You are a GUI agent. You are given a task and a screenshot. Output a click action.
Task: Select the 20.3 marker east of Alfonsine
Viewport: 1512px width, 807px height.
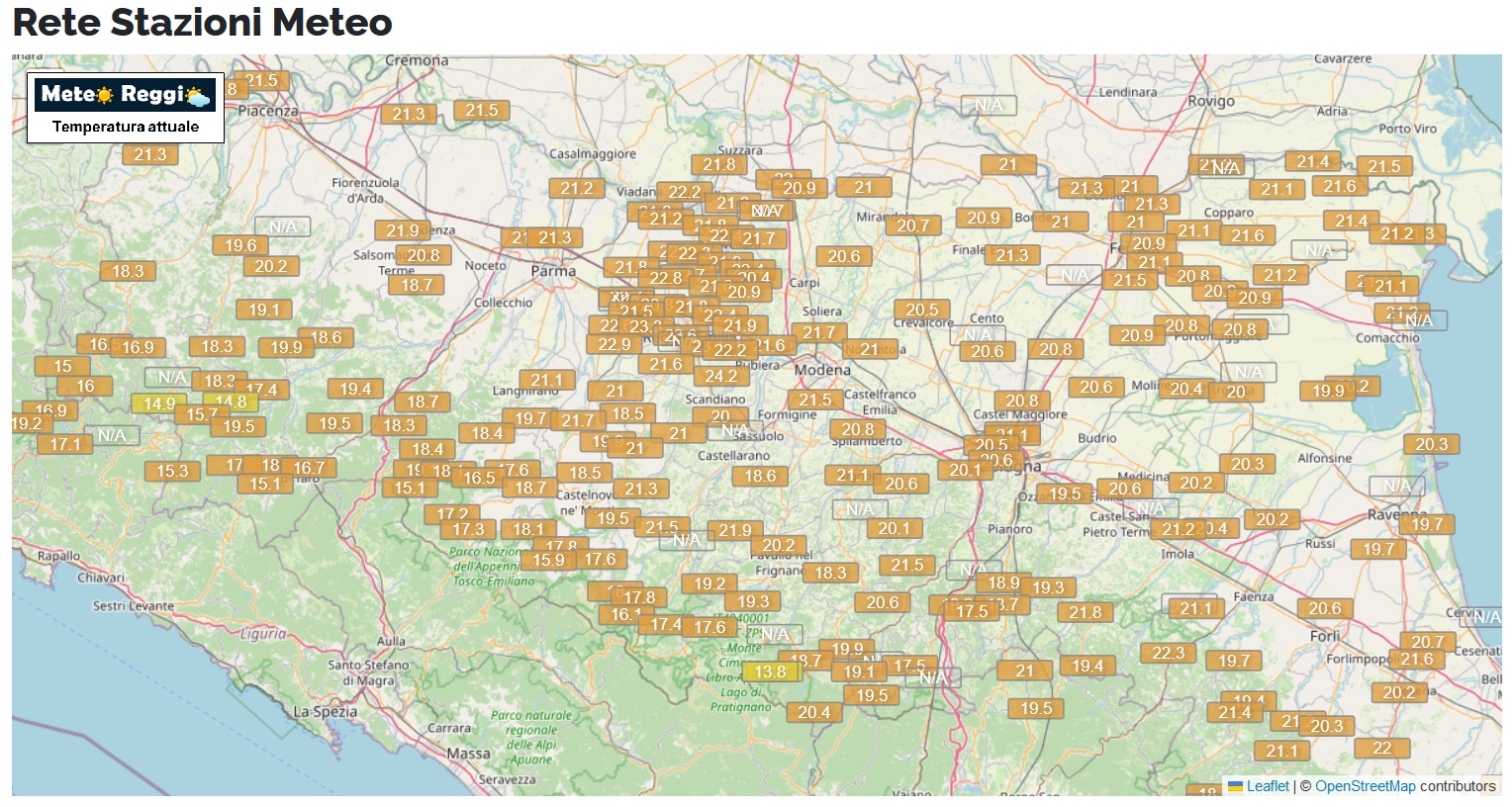point(1431,444)
